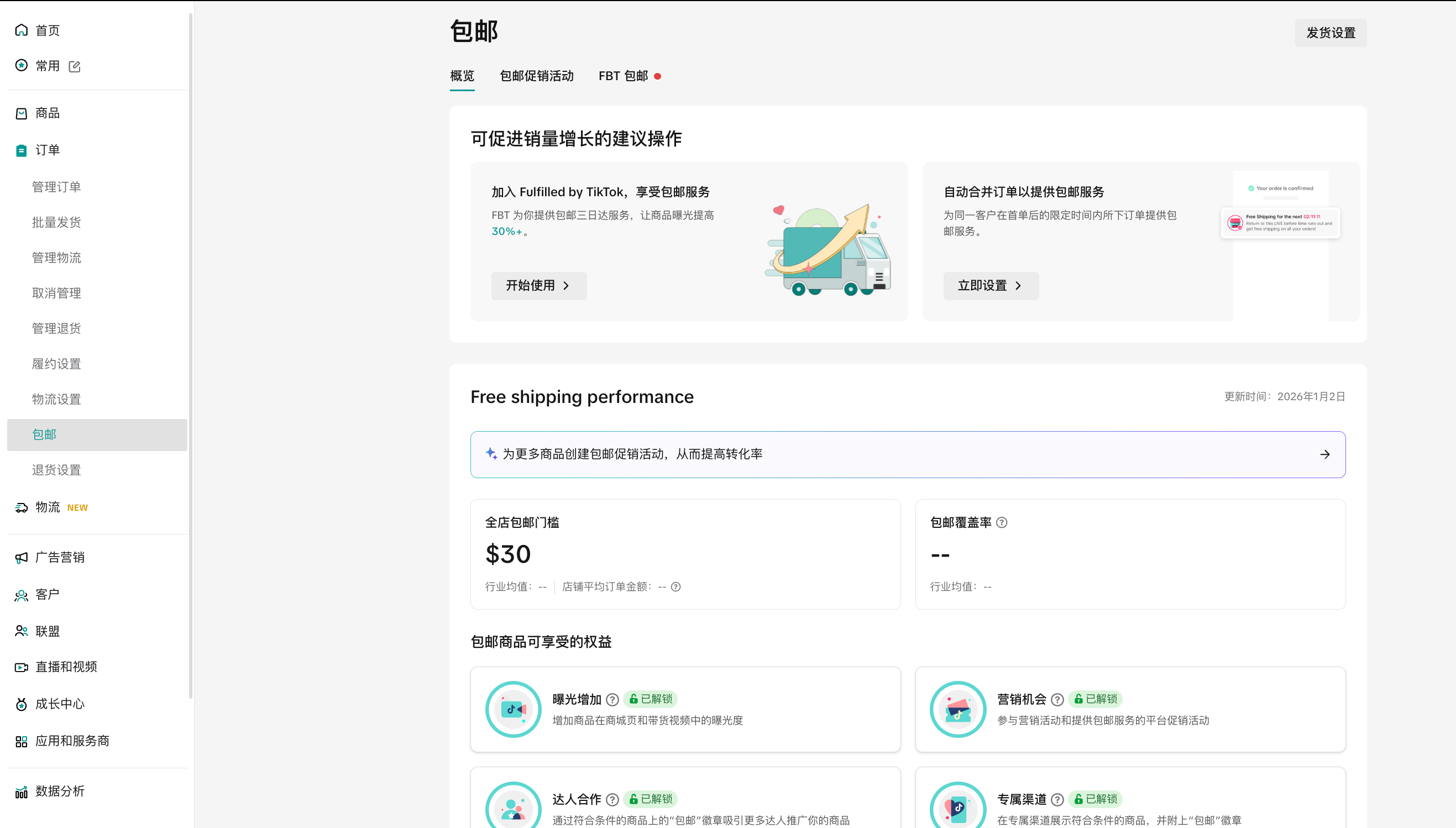Expand the 商品 sidebar menu
This screenshot has width=1456, height=828.
(47, 113)
